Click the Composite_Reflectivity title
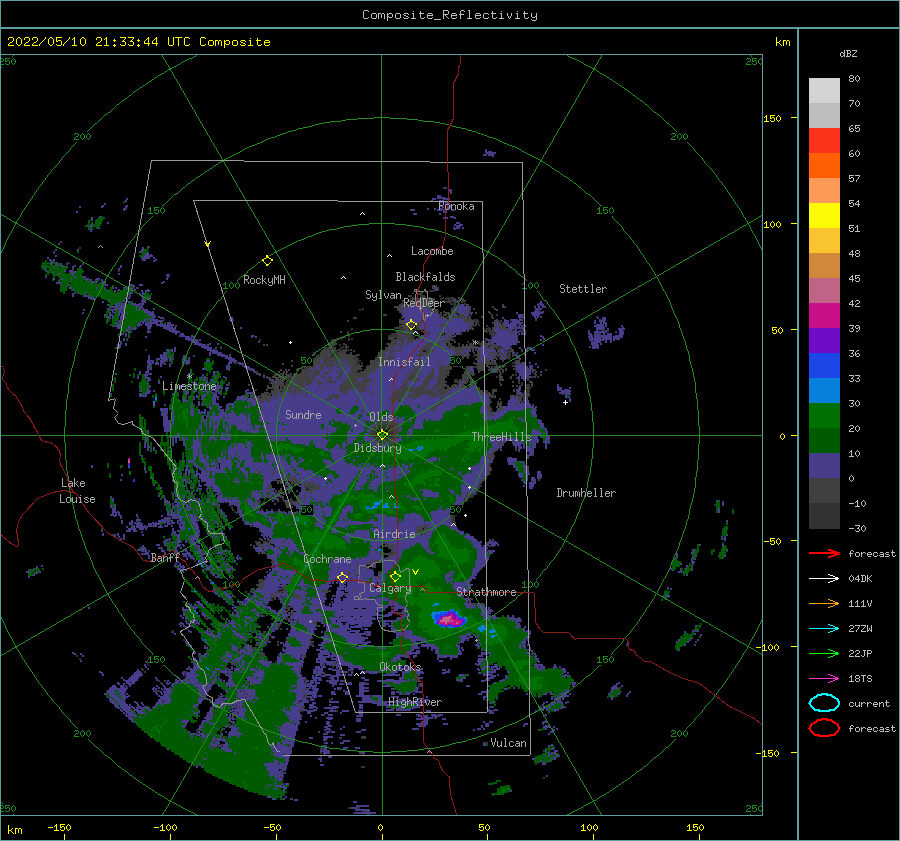 click(450, 15)
